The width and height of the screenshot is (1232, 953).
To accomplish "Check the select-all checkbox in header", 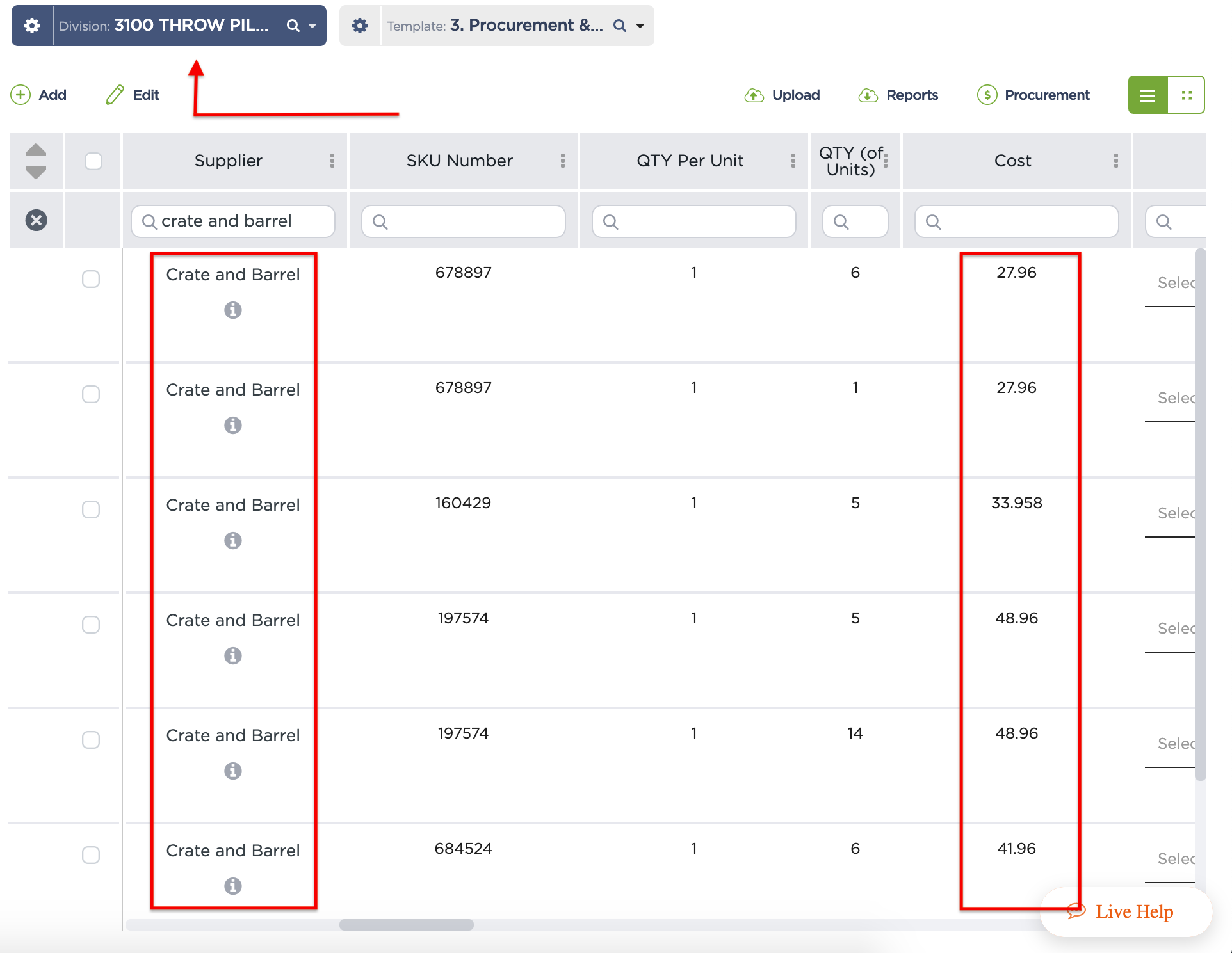I will click(93, 161).
